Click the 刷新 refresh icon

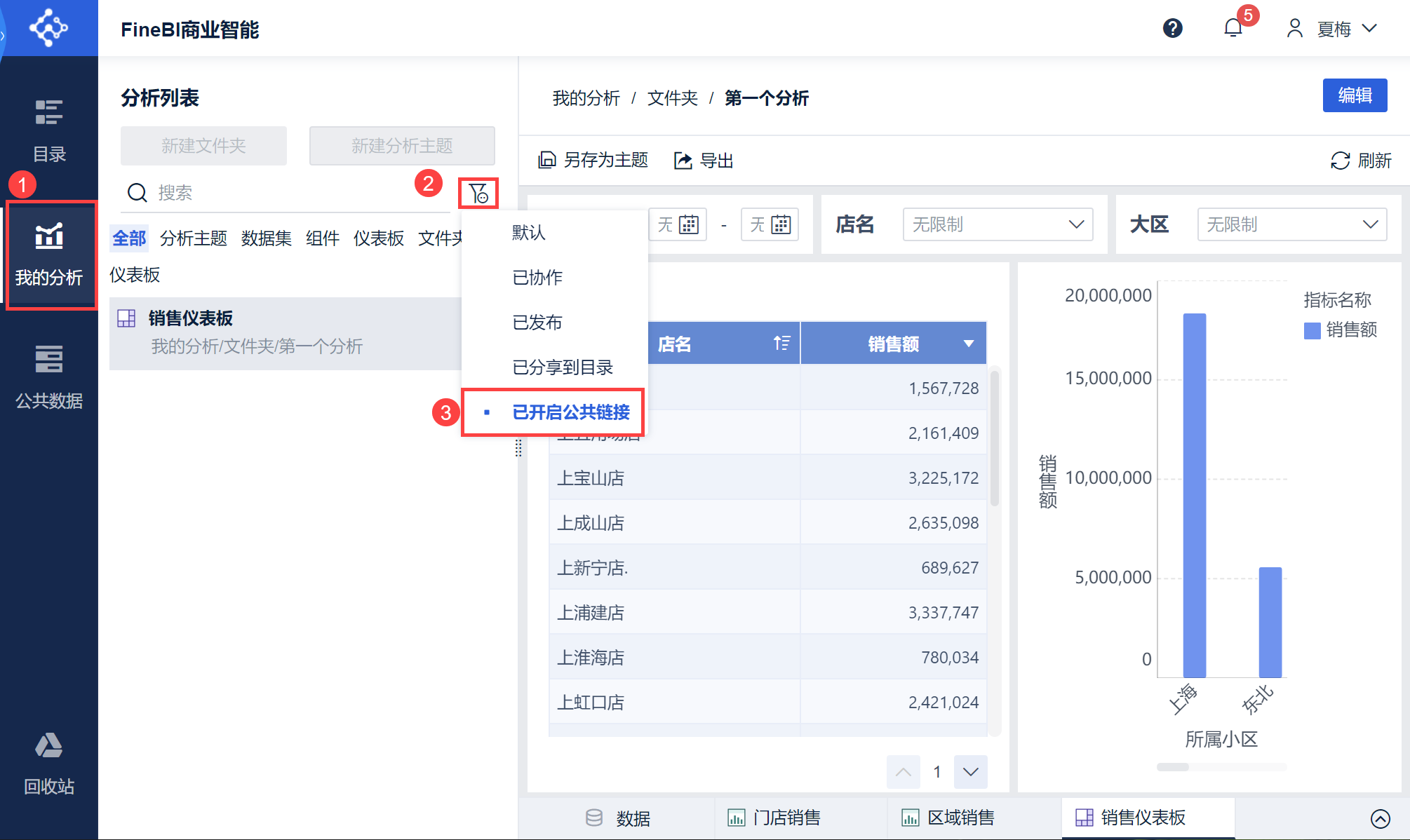point(1340,161)
